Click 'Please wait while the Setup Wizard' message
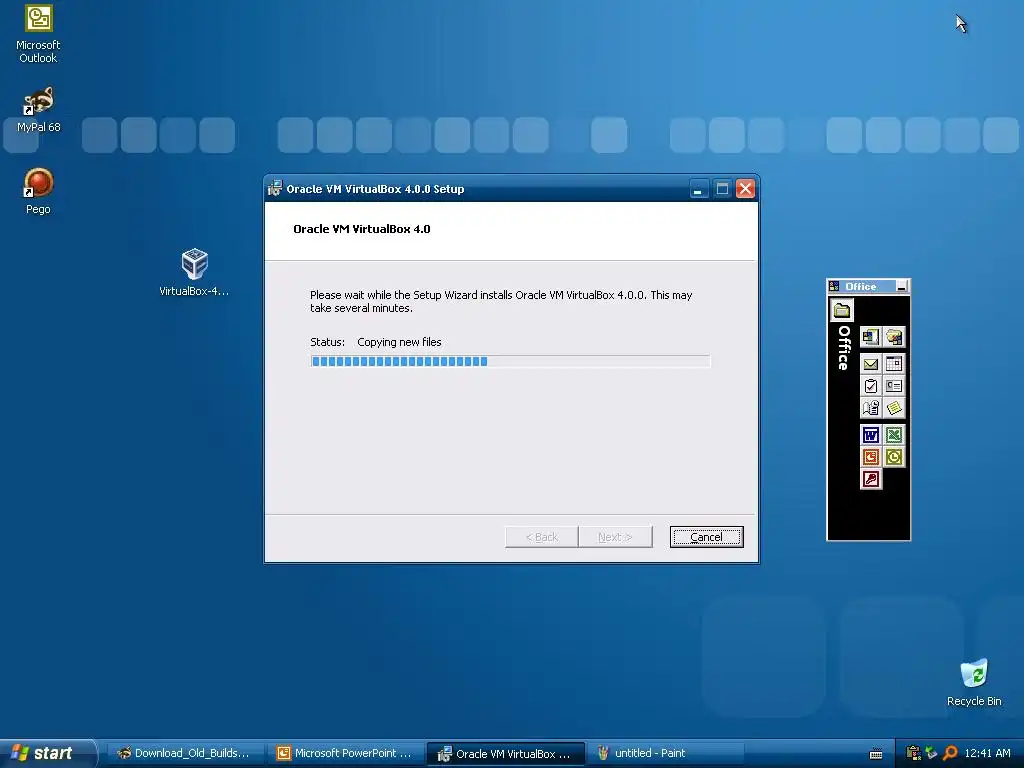This screenshot has width=1024, height=768. 501,302
